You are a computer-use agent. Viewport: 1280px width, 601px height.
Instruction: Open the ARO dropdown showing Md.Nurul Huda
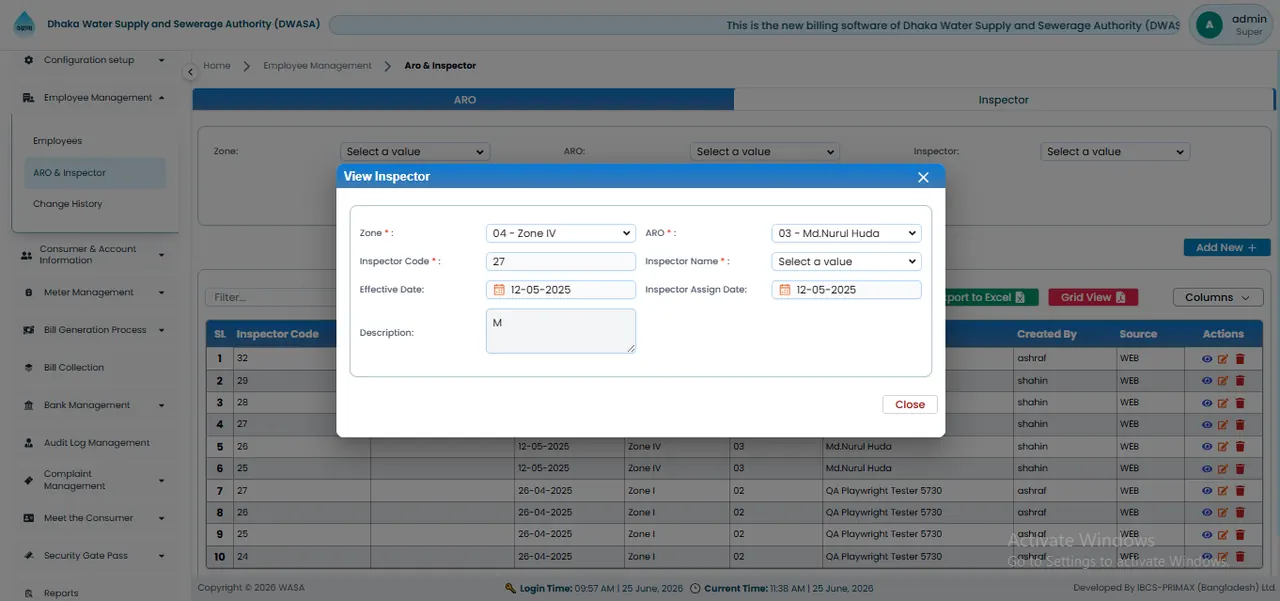tap(847, 233)
